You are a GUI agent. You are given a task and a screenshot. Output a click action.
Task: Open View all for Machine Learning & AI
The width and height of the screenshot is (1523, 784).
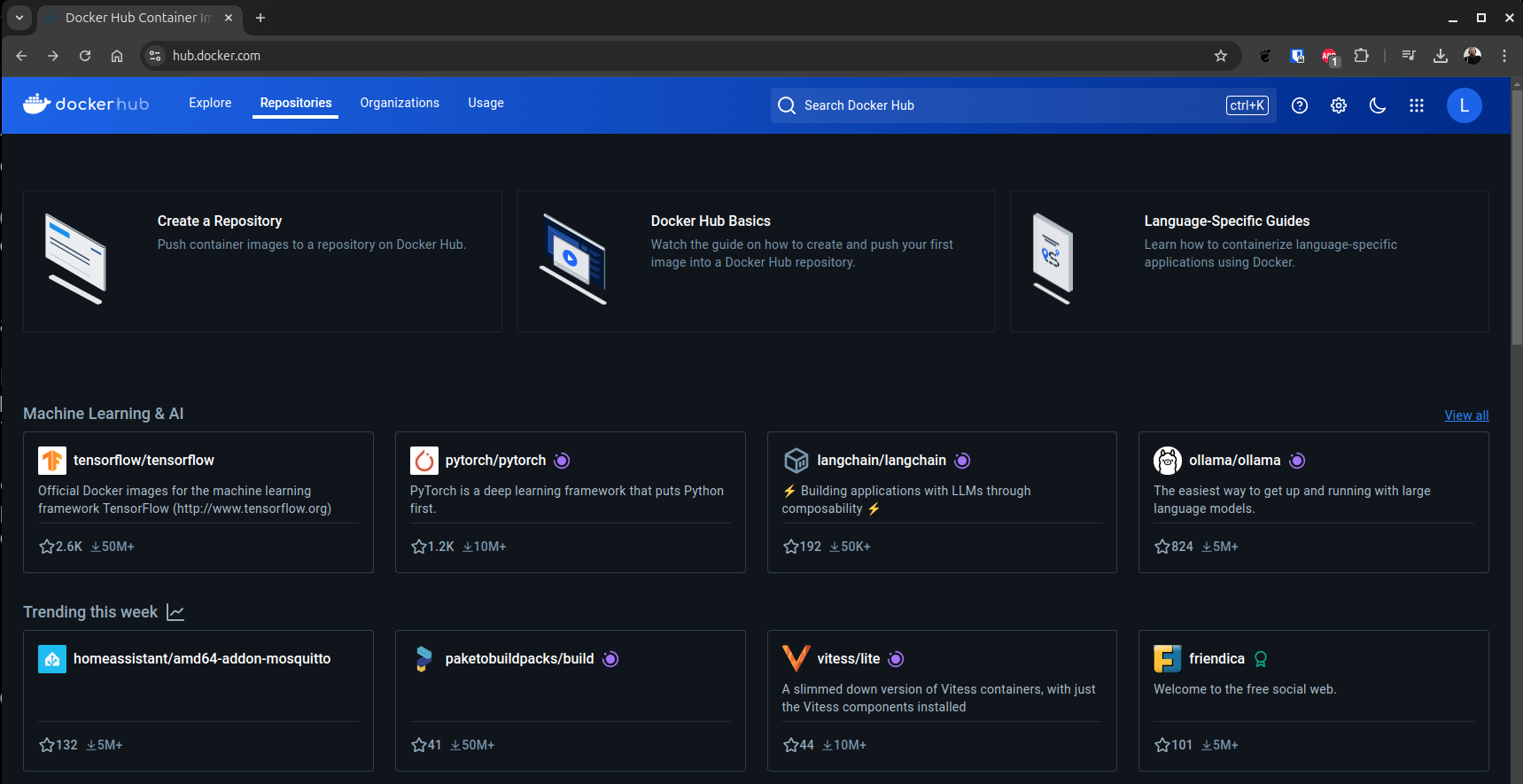pos(1466,415)
